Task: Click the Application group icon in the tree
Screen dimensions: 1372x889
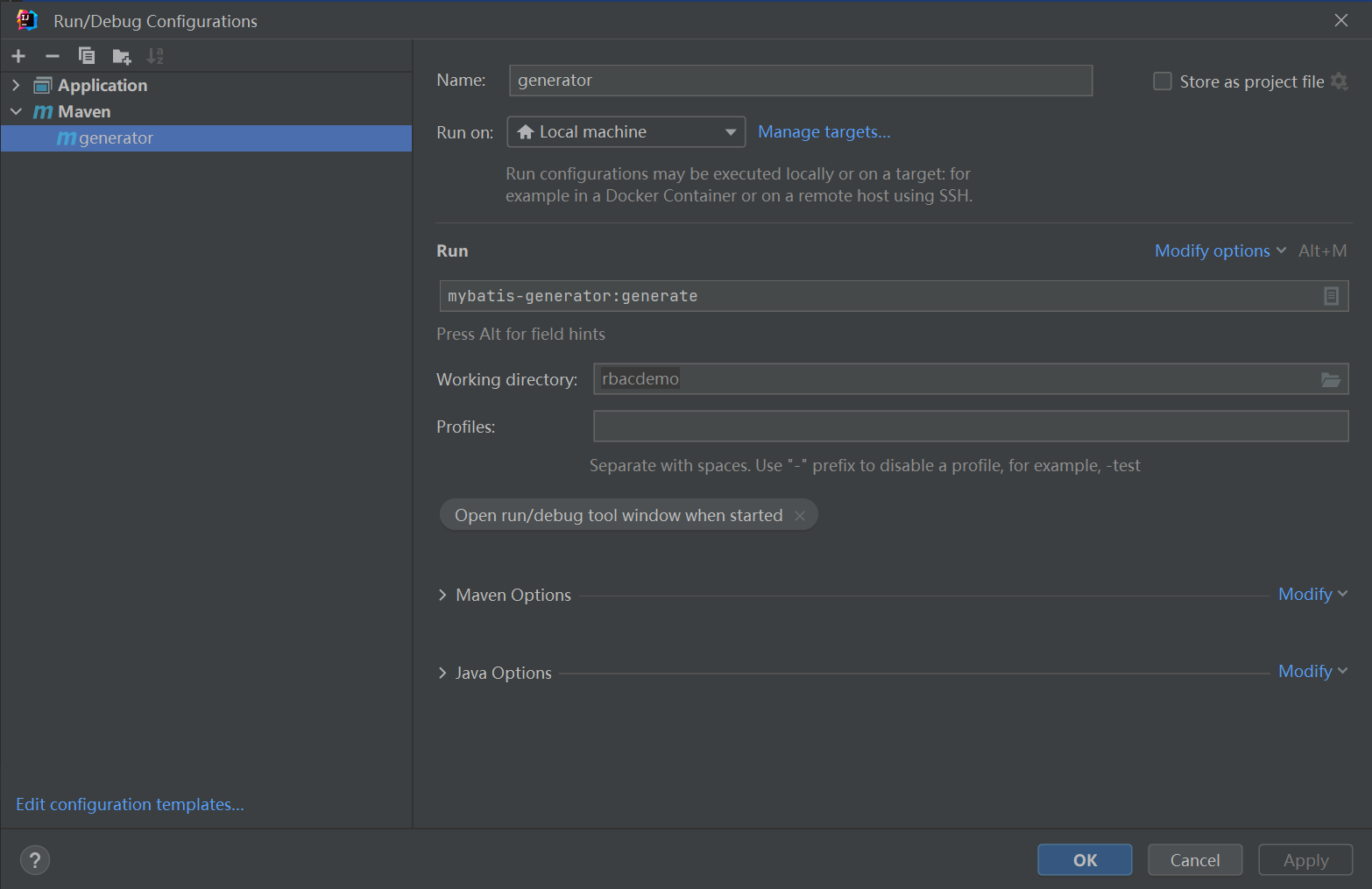Action: click(43, 85)
